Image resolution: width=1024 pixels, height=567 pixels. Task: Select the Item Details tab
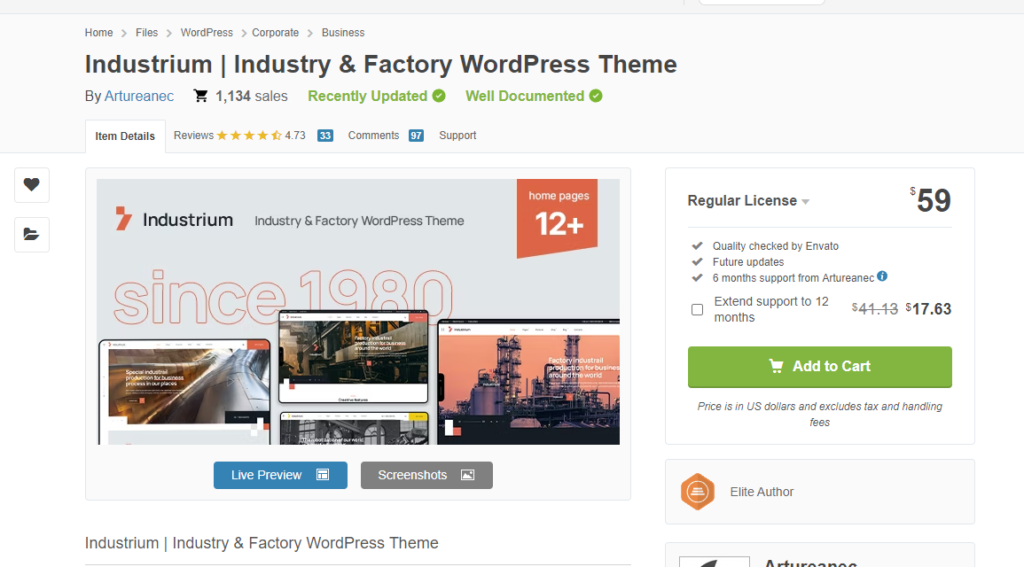(125, 137)
